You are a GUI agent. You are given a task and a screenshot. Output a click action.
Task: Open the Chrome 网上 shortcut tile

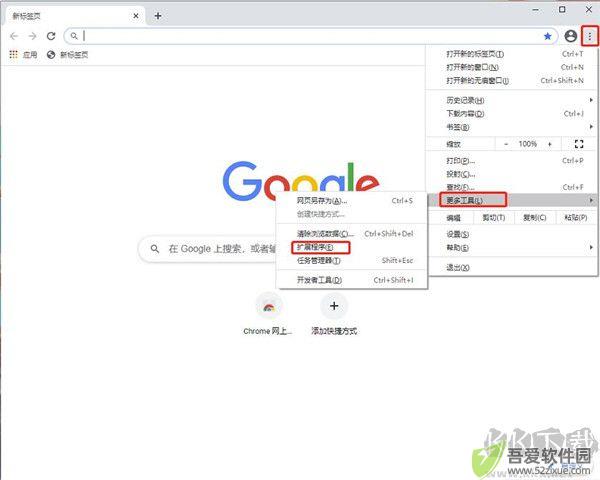pyautogui.click(x=268, y=314)
